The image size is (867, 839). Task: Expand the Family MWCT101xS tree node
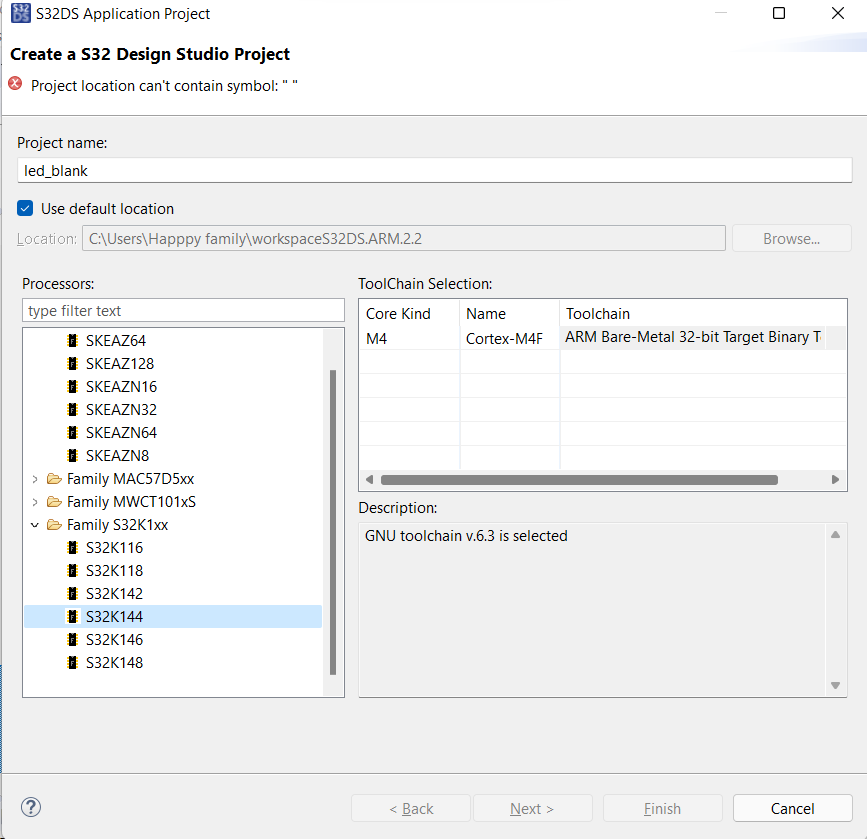pos(35,502)
